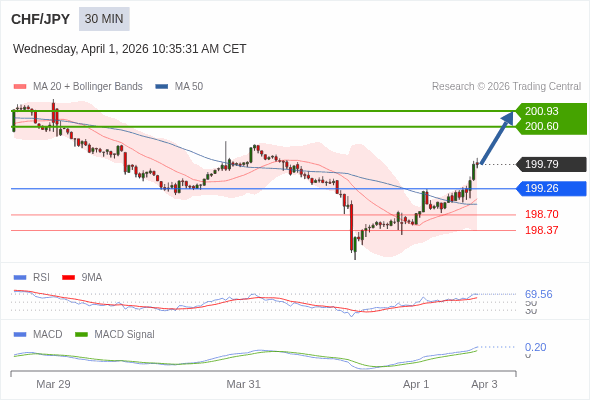Image resolution: width=590 pixels, height=400 pixels.
Task: Click the Mar 29 date axis label
Action: click(53, 384)
